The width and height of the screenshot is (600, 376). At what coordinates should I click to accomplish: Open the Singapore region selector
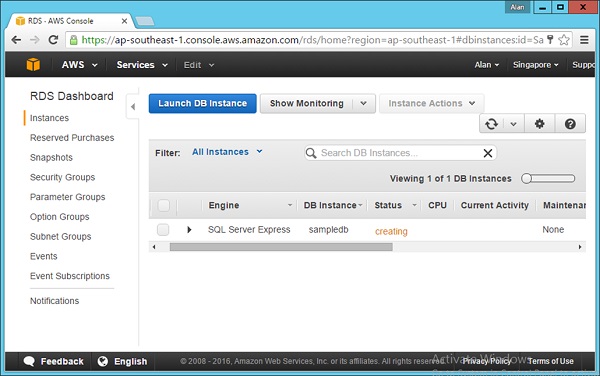(535, 65)
